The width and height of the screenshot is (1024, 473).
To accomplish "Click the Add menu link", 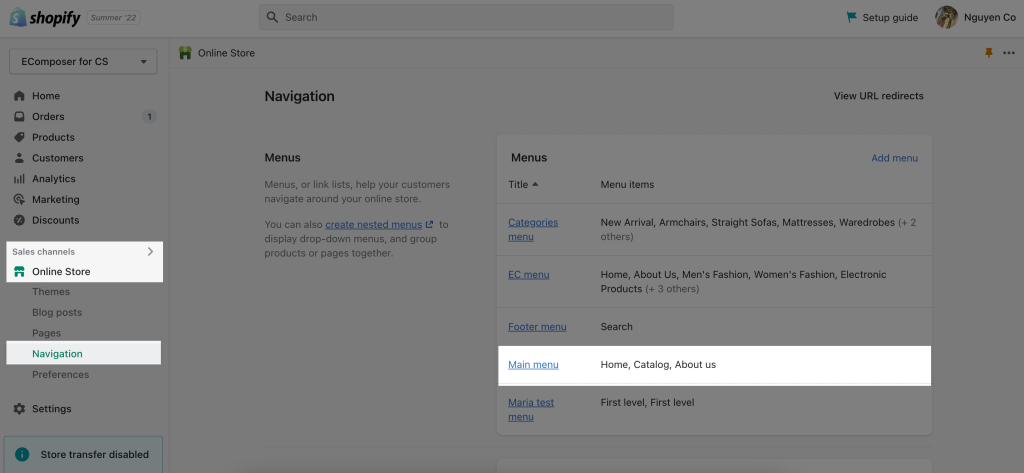I will (894, 158).
